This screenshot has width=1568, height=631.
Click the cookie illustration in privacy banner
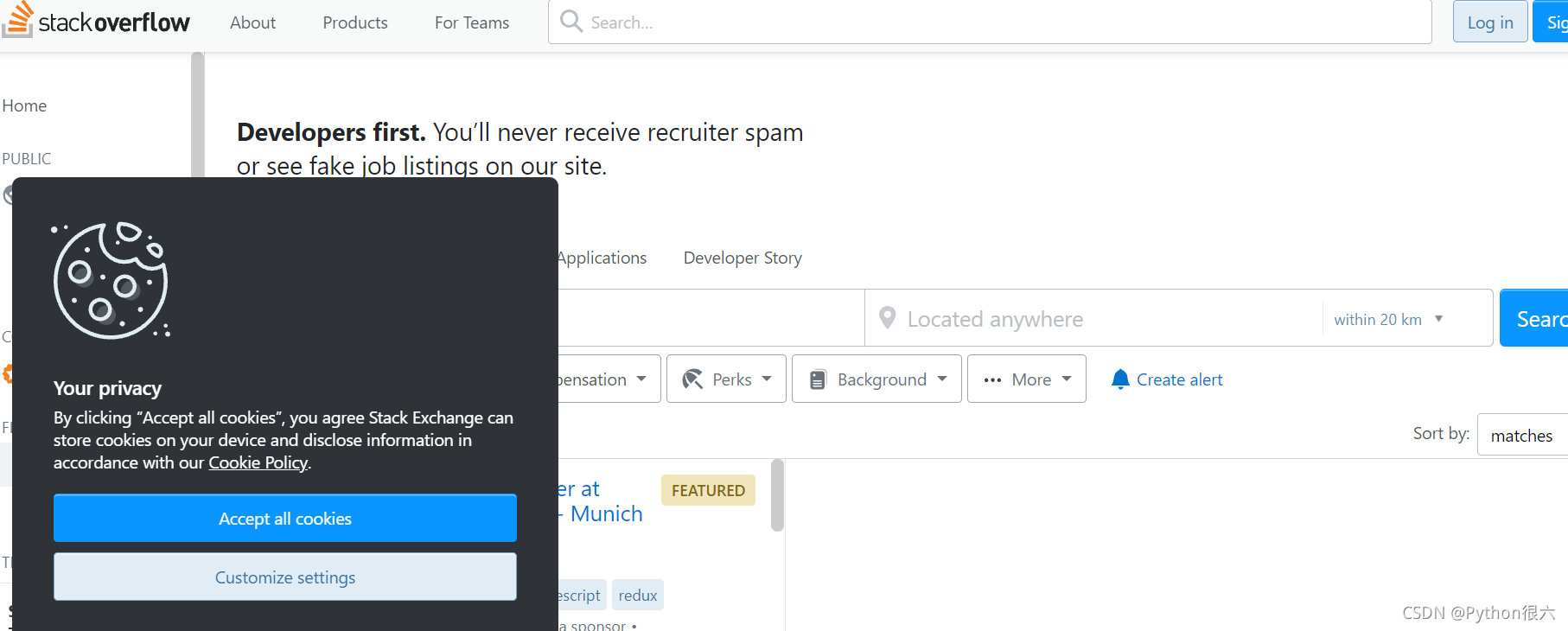point(112,280)
